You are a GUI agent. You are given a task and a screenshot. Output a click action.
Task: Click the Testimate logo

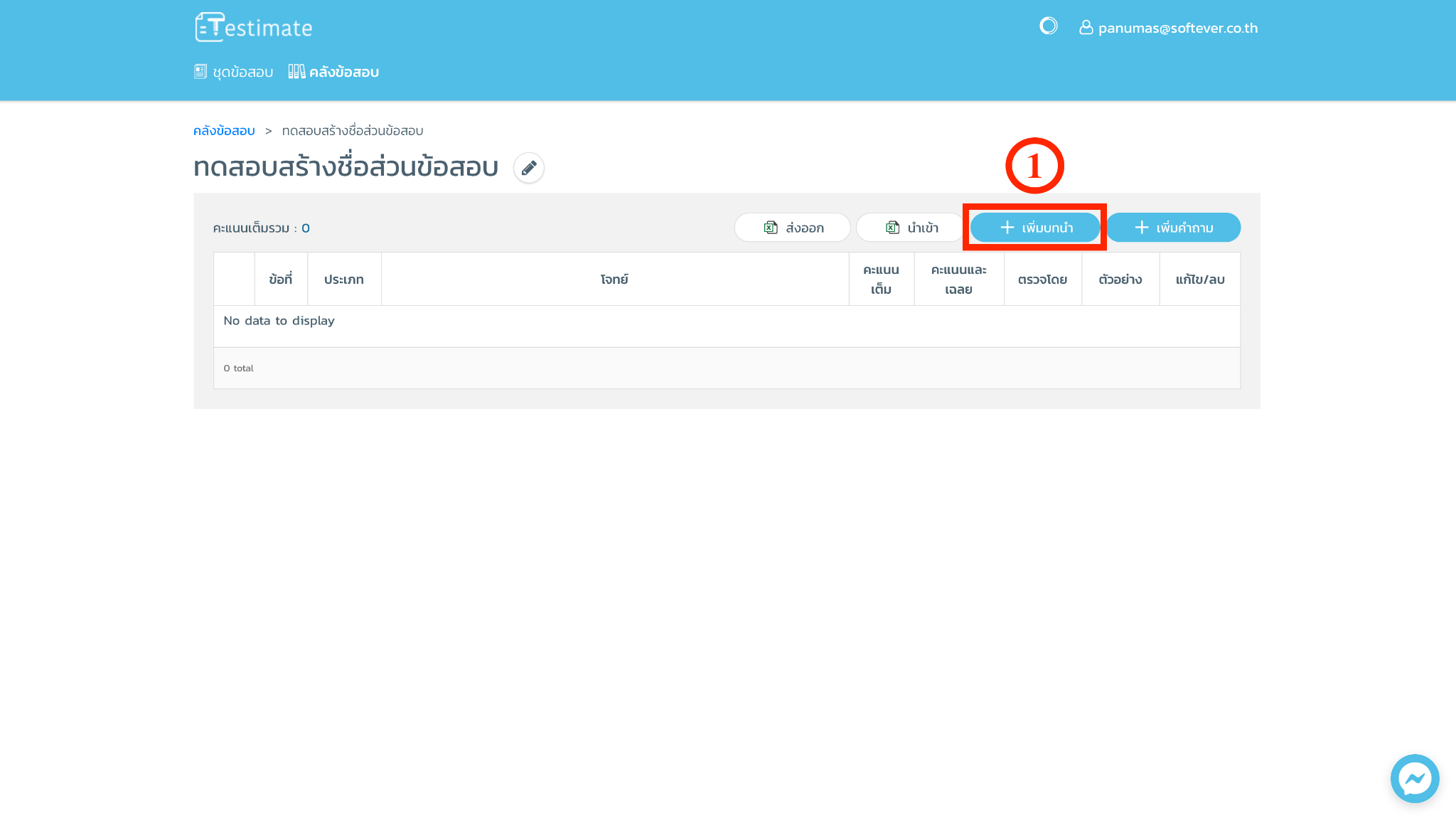point(254,28)
